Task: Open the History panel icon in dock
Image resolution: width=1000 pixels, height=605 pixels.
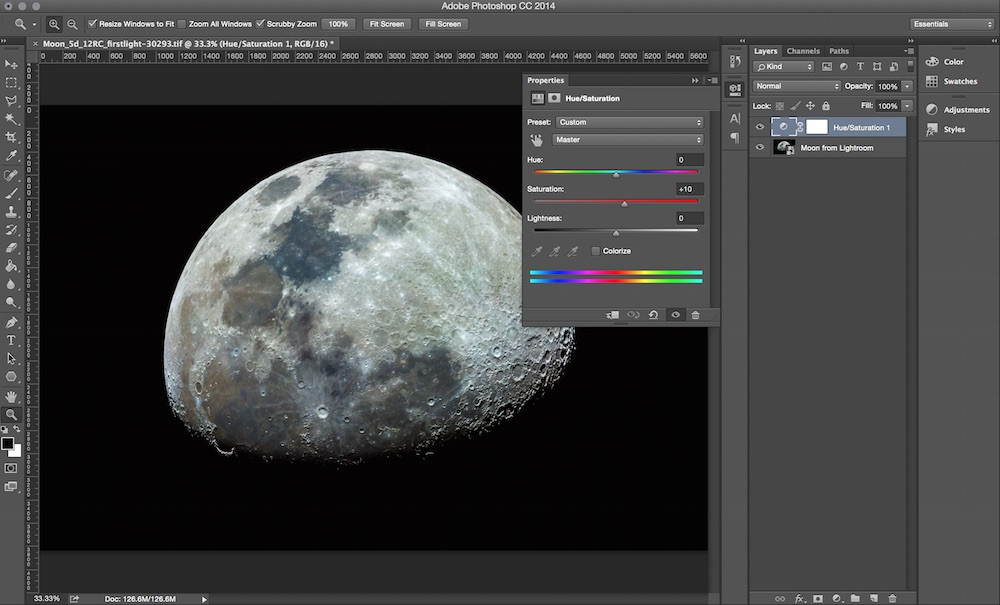Action: click(x=735, y=62)
